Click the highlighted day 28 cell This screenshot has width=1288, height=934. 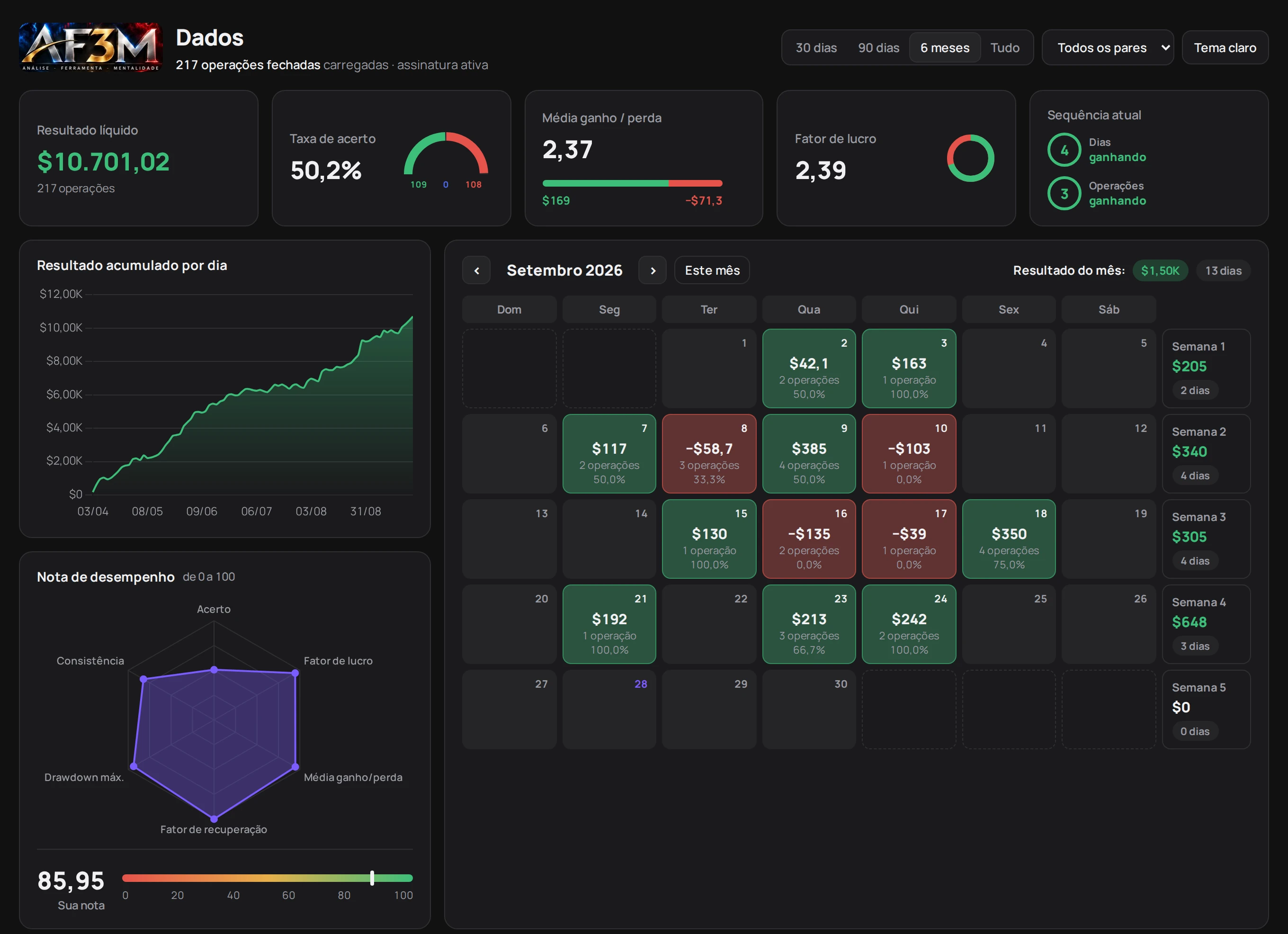(x=609, y=709)
